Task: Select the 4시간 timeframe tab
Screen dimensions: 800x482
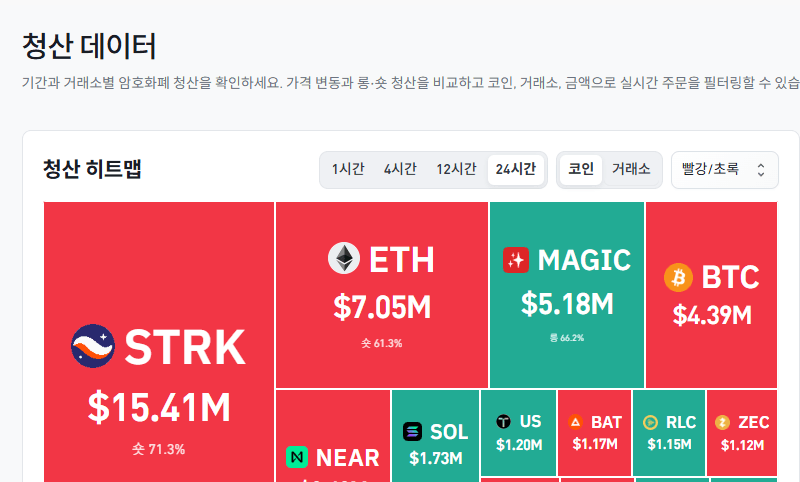Action: (x=400, y=169)
